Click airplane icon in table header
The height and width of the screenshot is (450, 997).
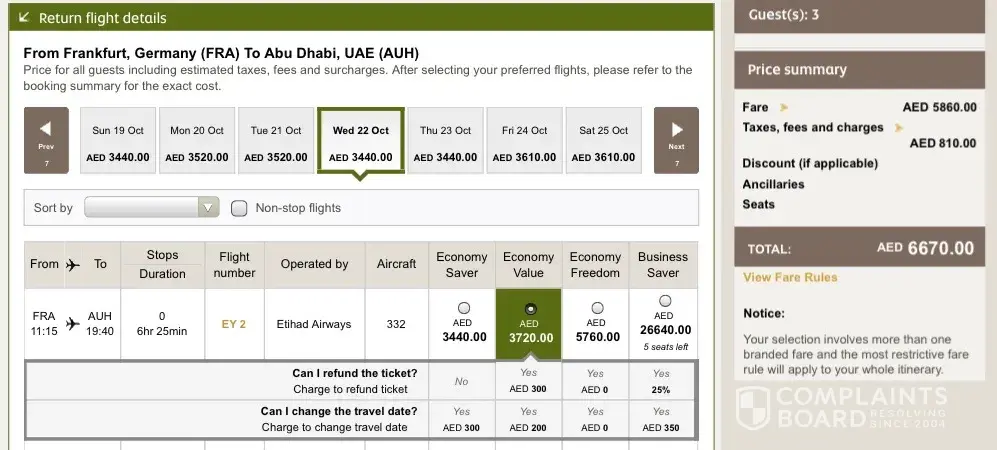pos(72,265)
